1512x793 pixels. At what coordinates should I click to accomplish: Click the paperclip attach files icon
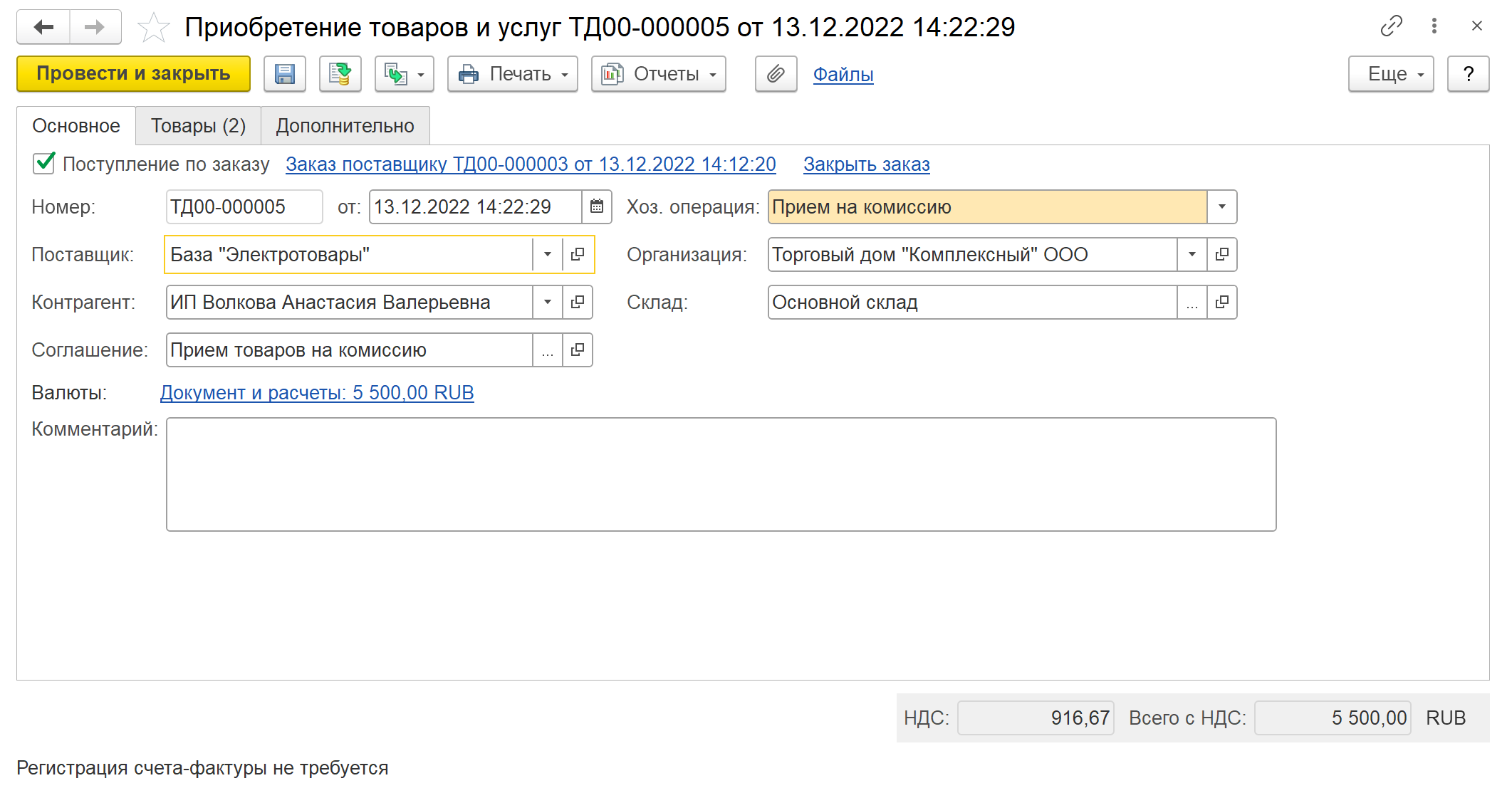(776, 74)
